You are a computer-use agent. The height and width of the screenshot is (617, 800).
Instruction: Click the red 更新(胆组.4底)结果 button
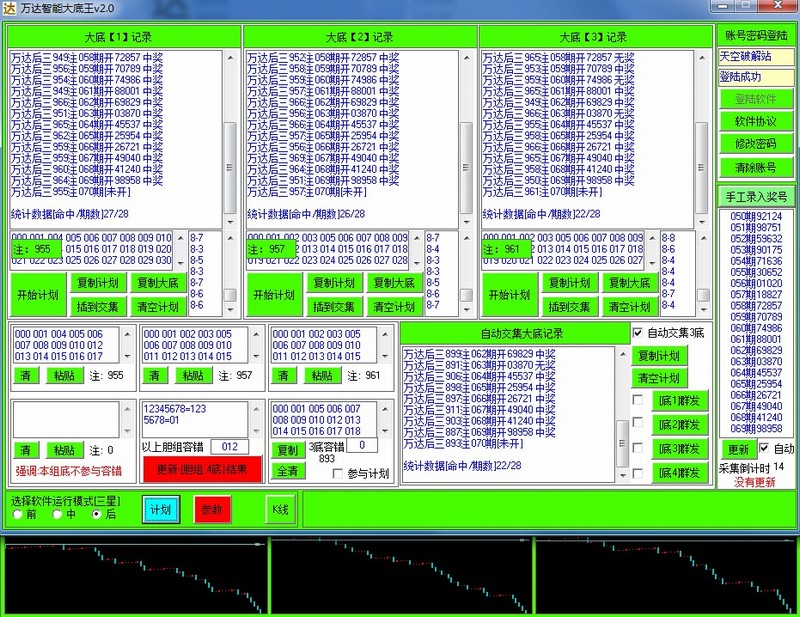point(202,469)
